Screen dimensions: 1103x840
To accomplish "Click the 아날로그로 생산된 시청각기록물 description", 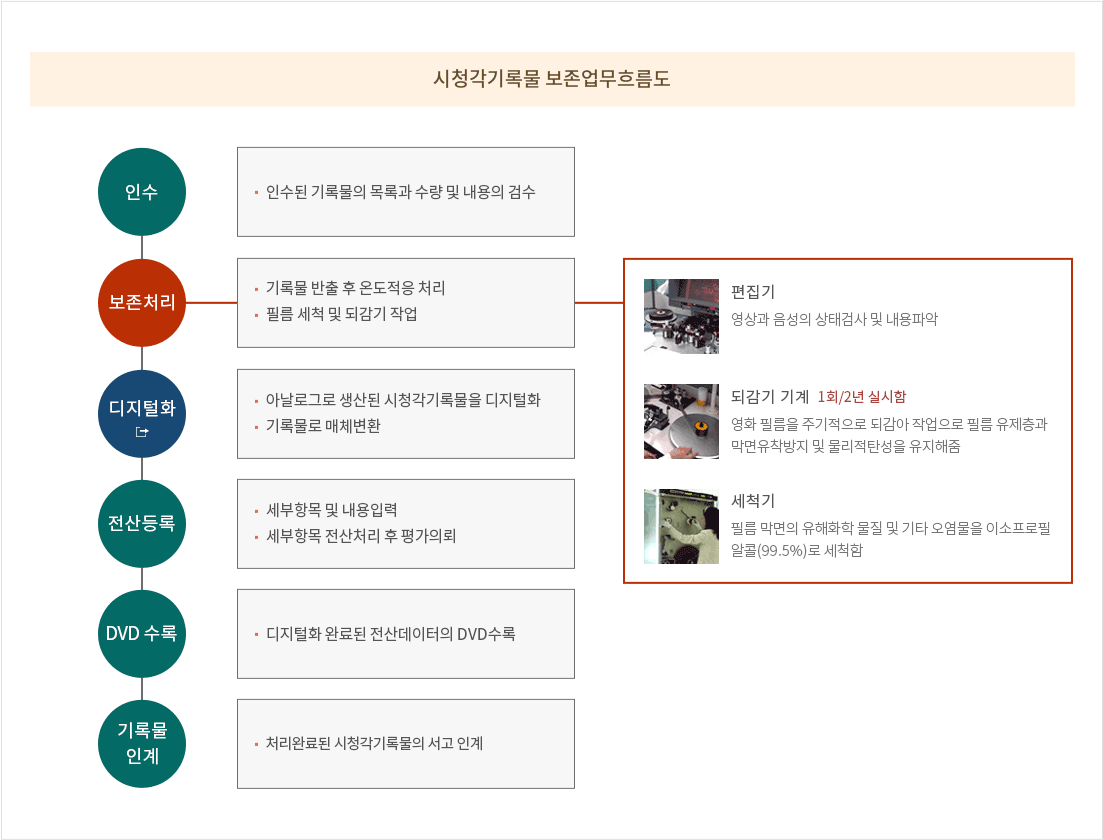I will coord(403,400).
